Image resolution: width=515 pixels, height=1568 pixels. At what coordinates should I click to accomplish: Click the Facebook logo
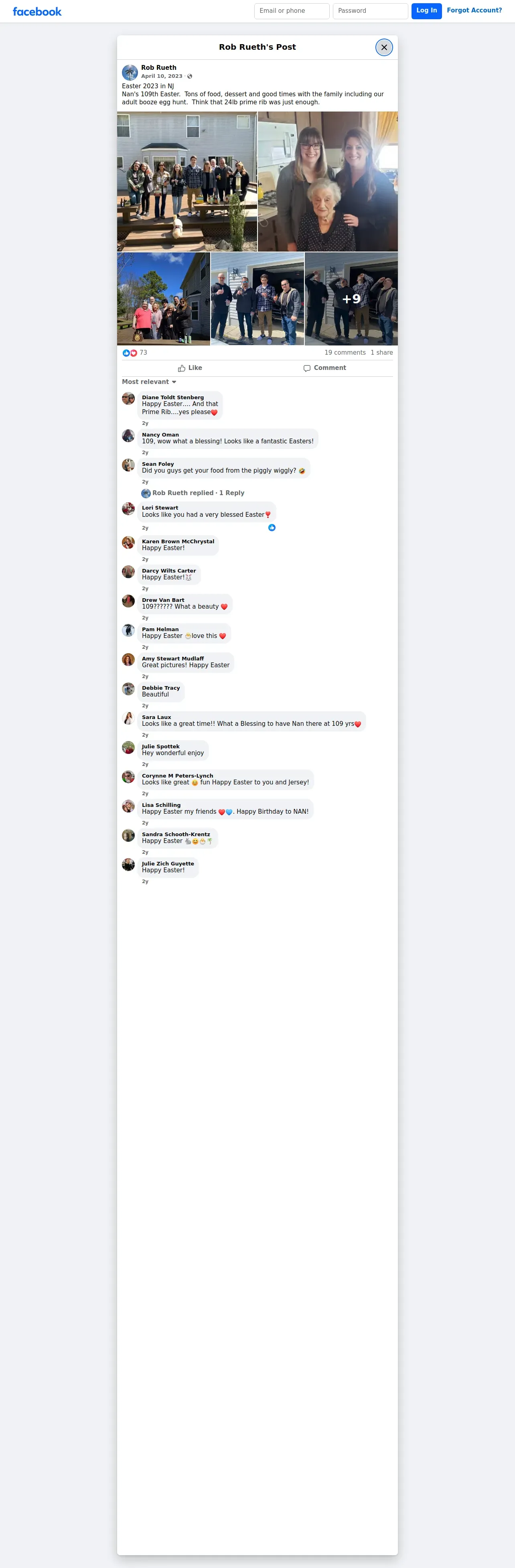point(37,12)
